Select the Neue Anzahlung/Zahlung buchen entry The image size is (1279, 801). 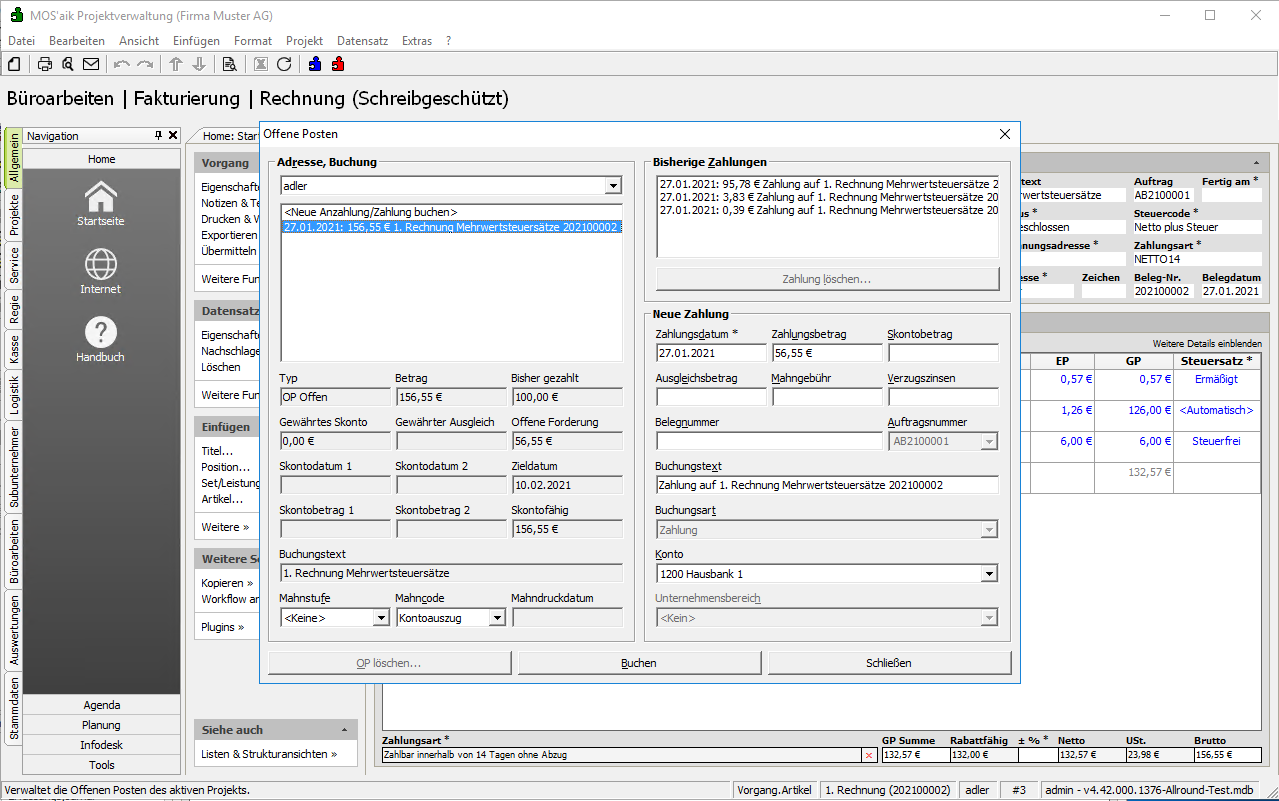370,212
